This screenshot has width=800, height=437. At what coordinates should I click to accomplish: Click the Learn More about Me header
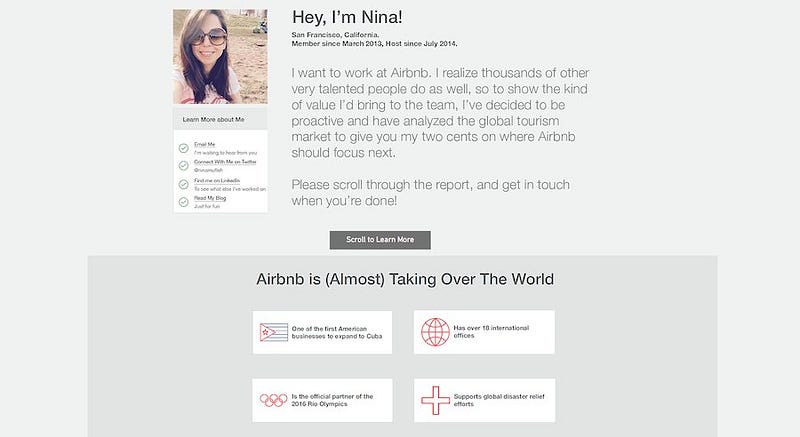[220, 119]
